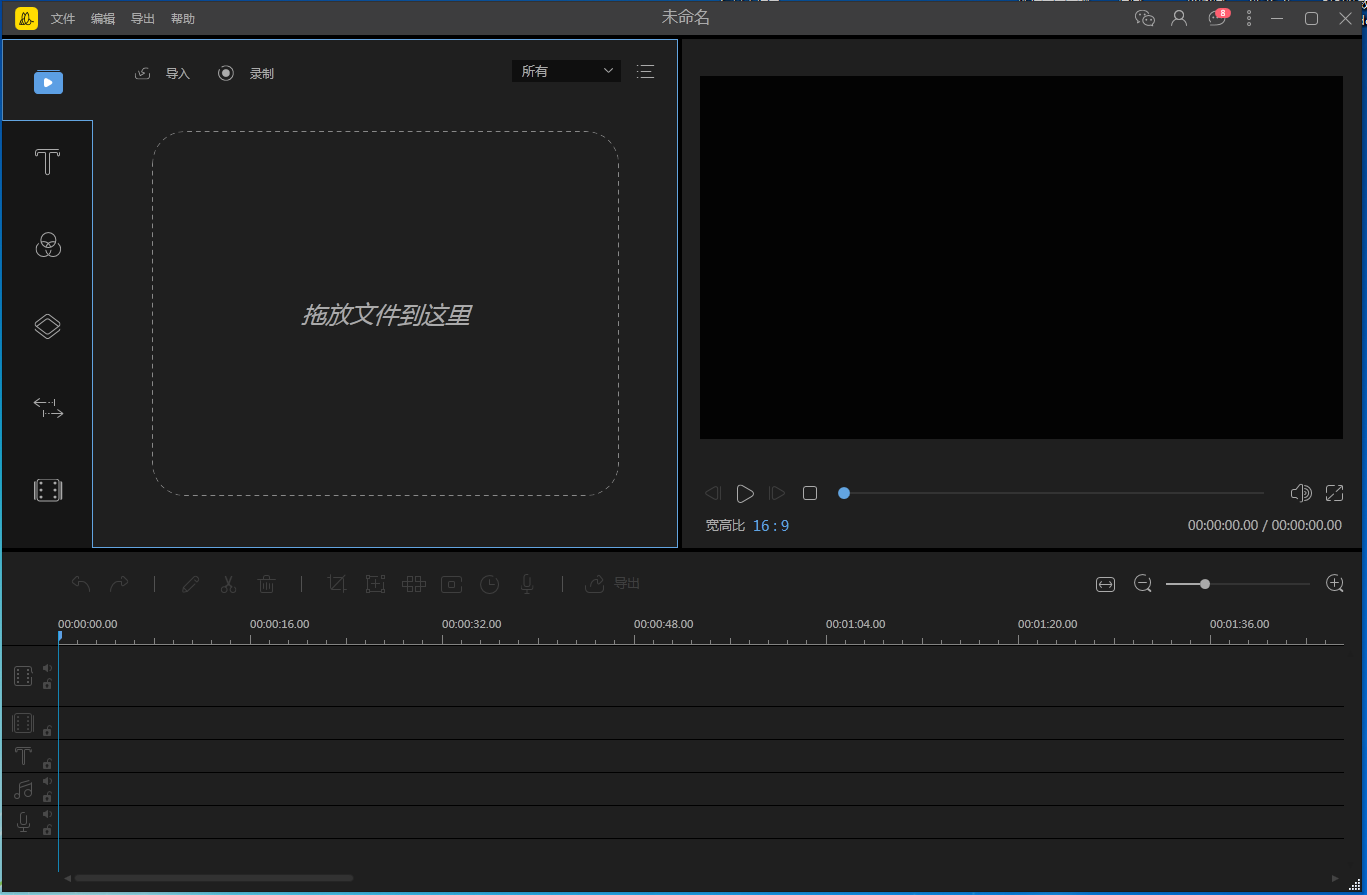Lock the music track
1367x895 pixels.
coord(47,797)
